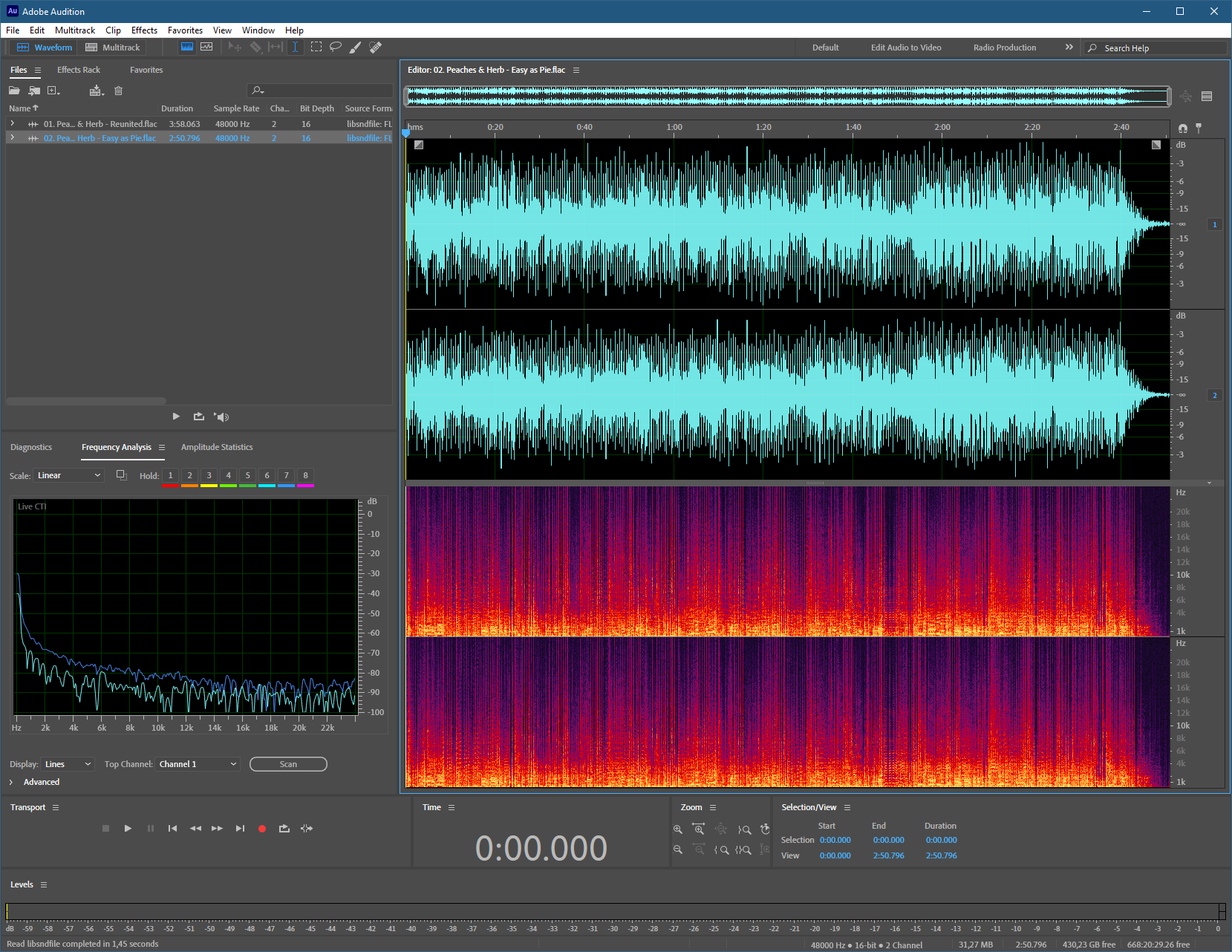Image resolution: width=1232 pixels, height=952 pixels.
Task: Open the Files panel hamburger menu
Action: click(38, 70)
